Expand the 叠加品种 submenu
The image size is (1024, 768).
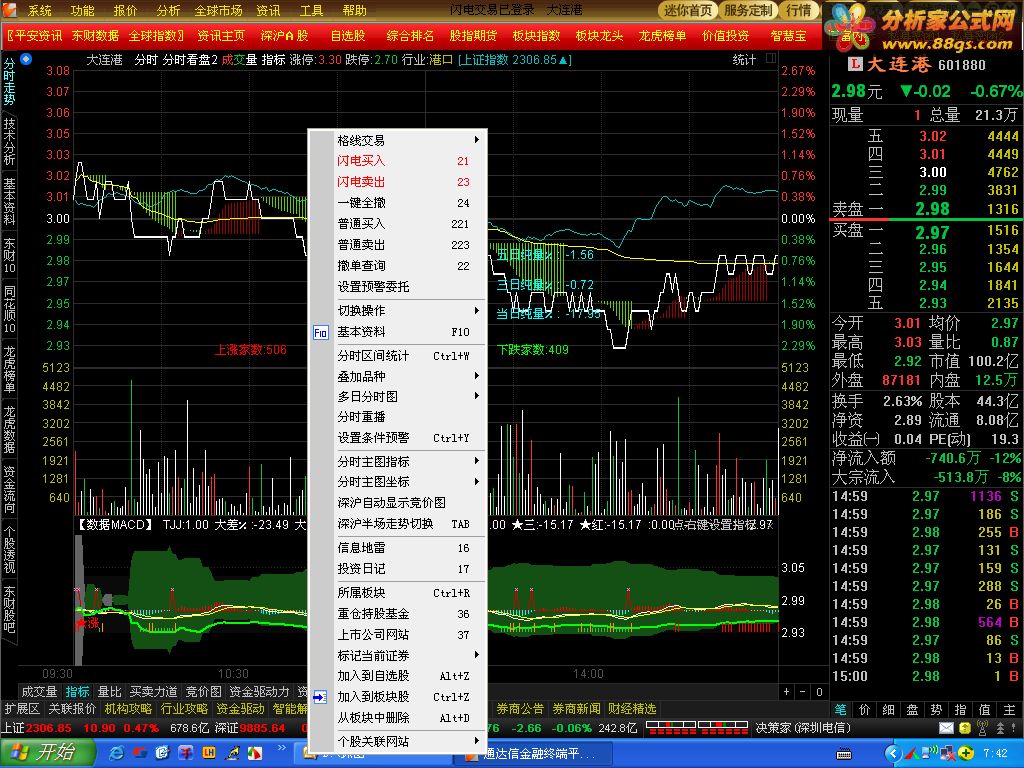click(398, 377)
